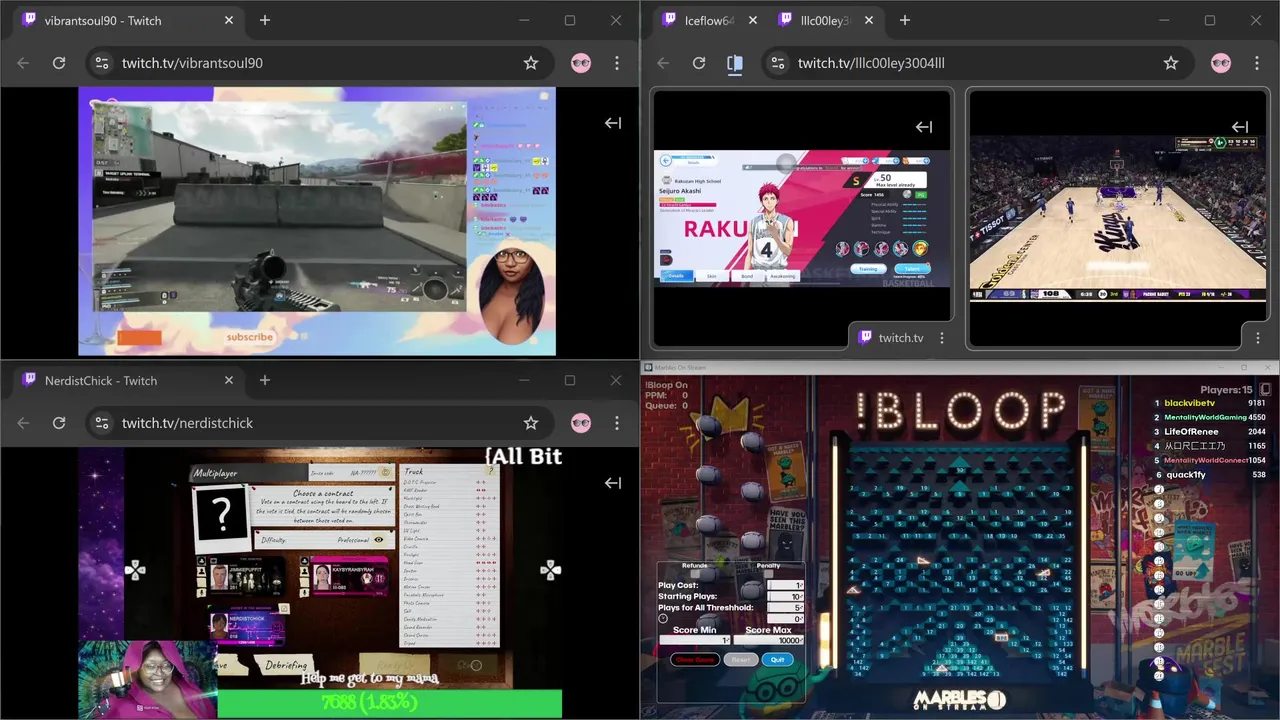Close the vibrantsoul90 - Twitch tab
Viewport: 1280px width, 720px height.
[x=229, y=20]
